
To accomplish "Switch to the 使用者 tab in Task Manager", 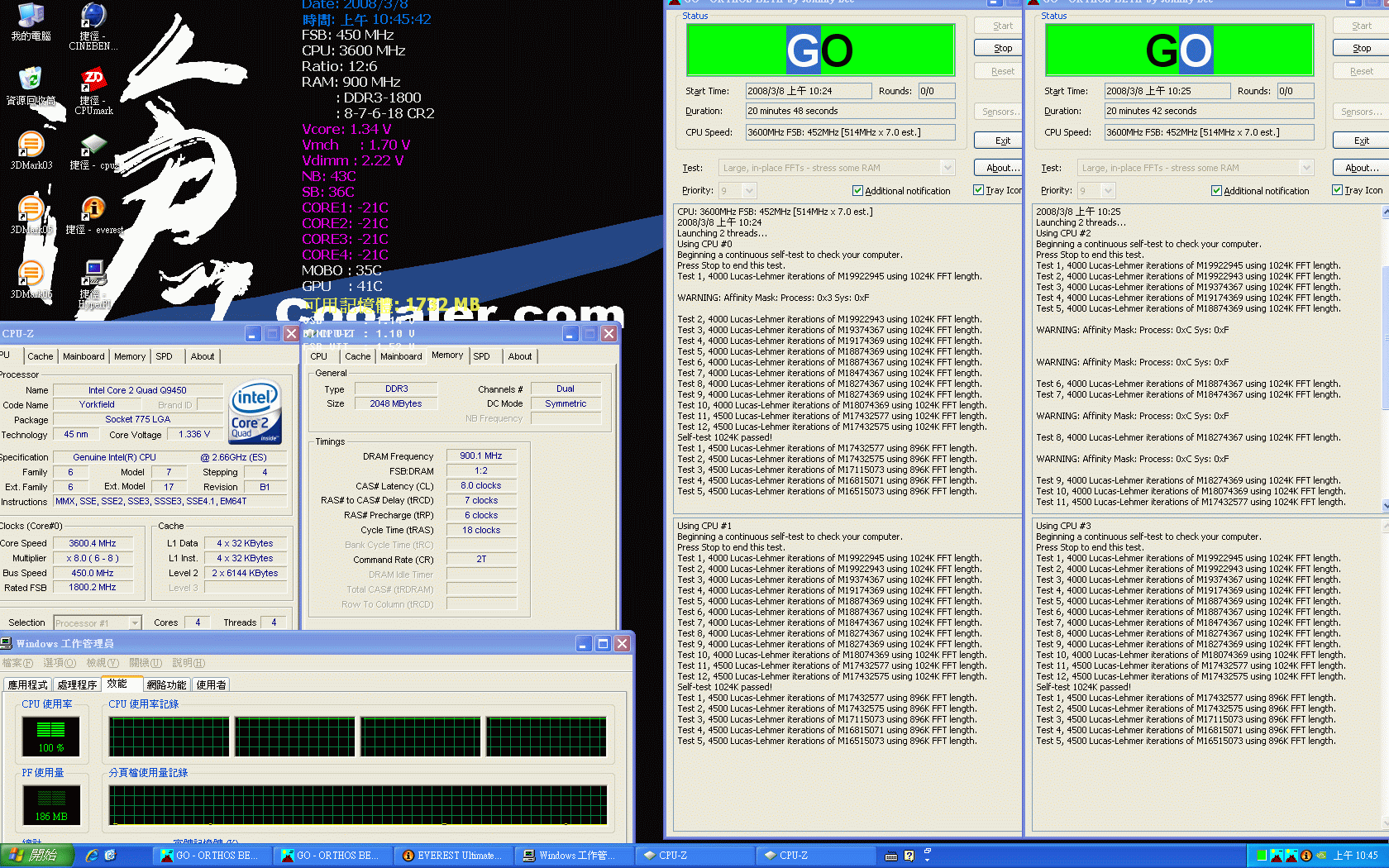I will (211, 684).
